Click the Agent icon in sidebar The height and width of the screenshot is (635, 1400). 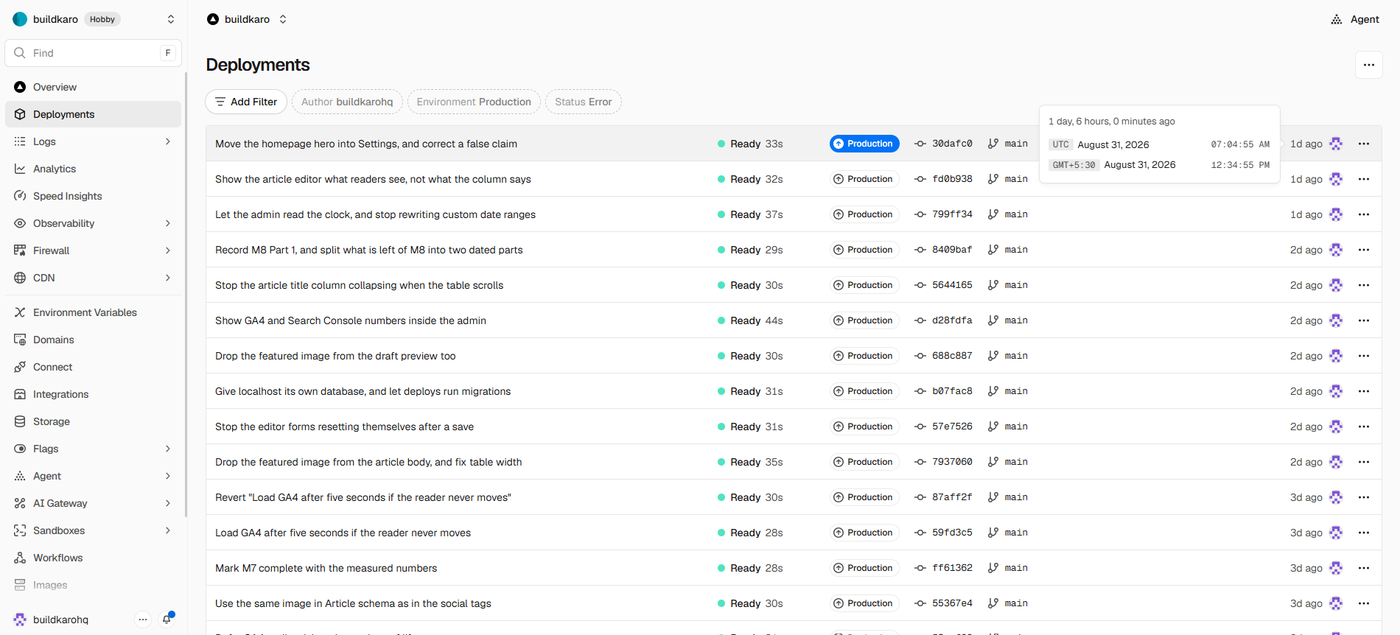pos(20,476)
